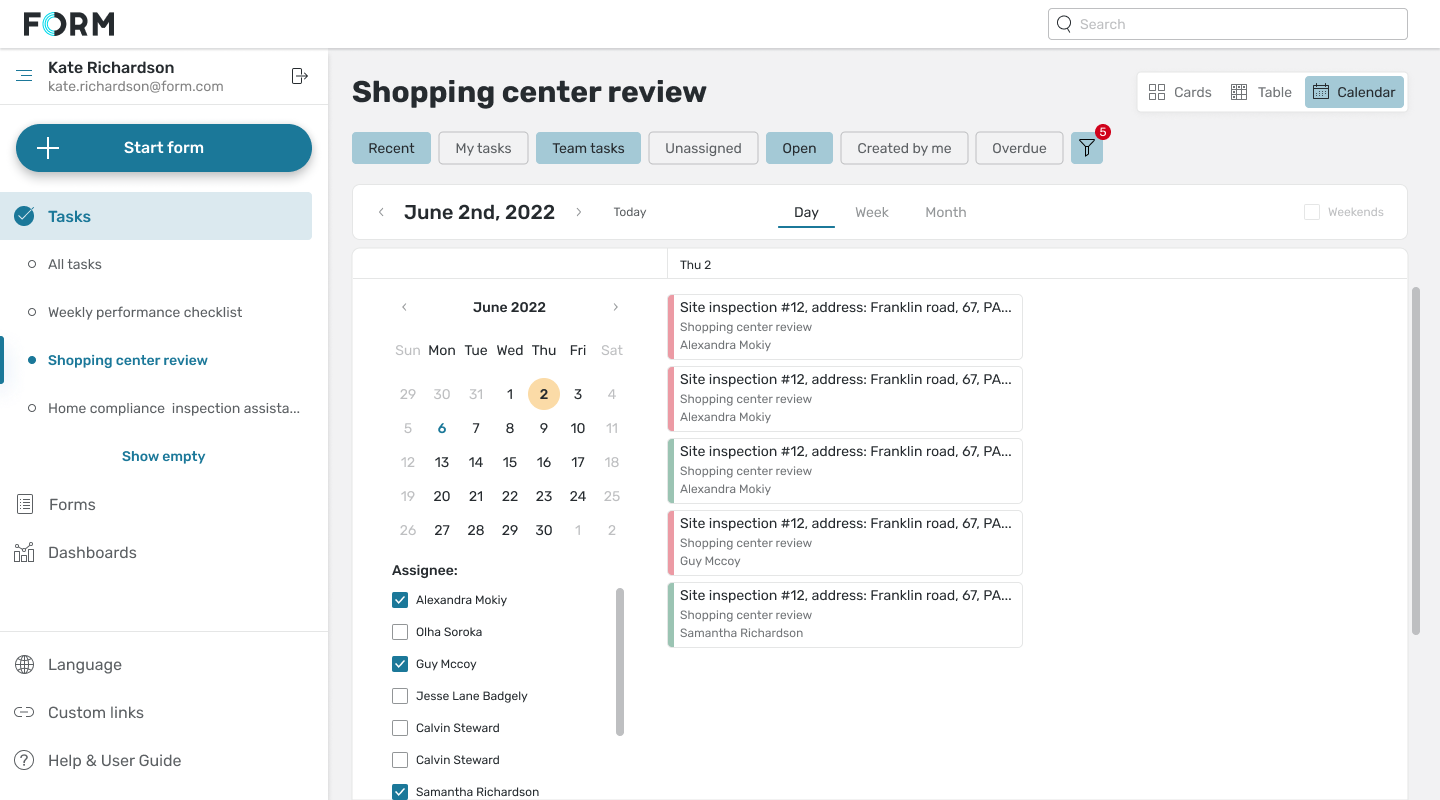Click the assignee list scrollbar
Image resolution: width=1440 pixels, height=800 pixels.
coord(620,662)
